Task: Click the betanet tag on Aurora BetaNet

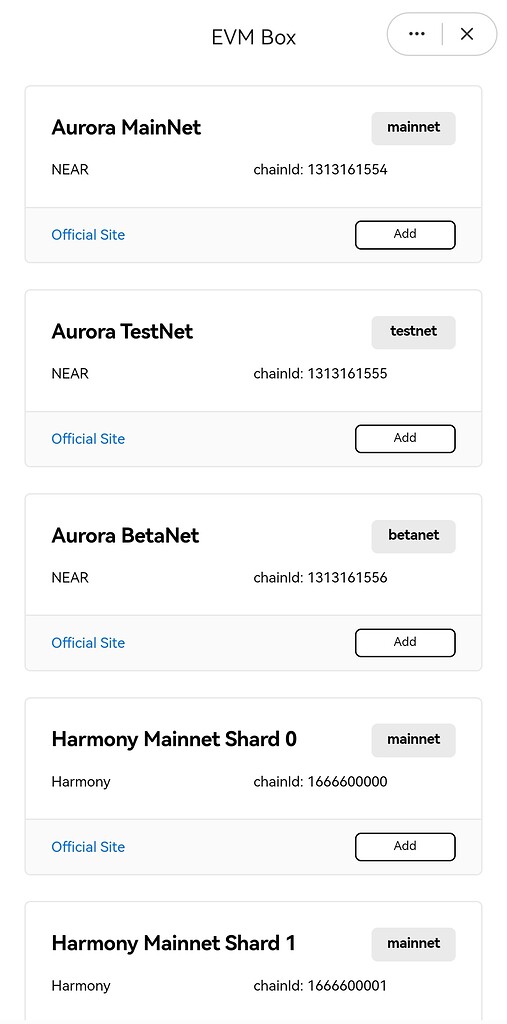Action: [414, 536]
